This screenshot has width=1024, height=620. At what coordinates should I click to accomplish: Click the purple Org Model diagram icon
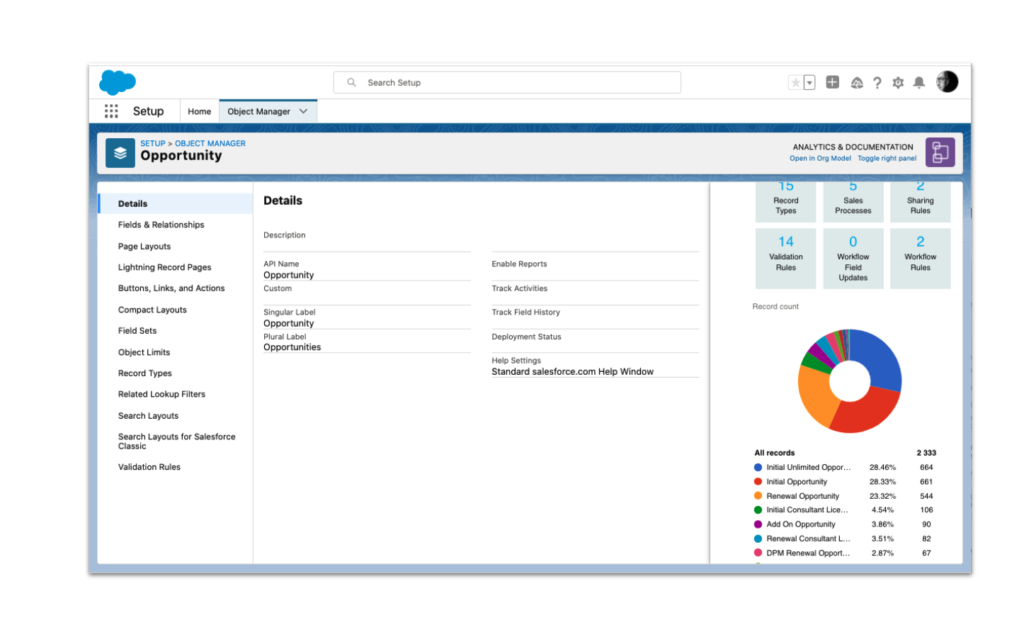(x=940, y=152)
